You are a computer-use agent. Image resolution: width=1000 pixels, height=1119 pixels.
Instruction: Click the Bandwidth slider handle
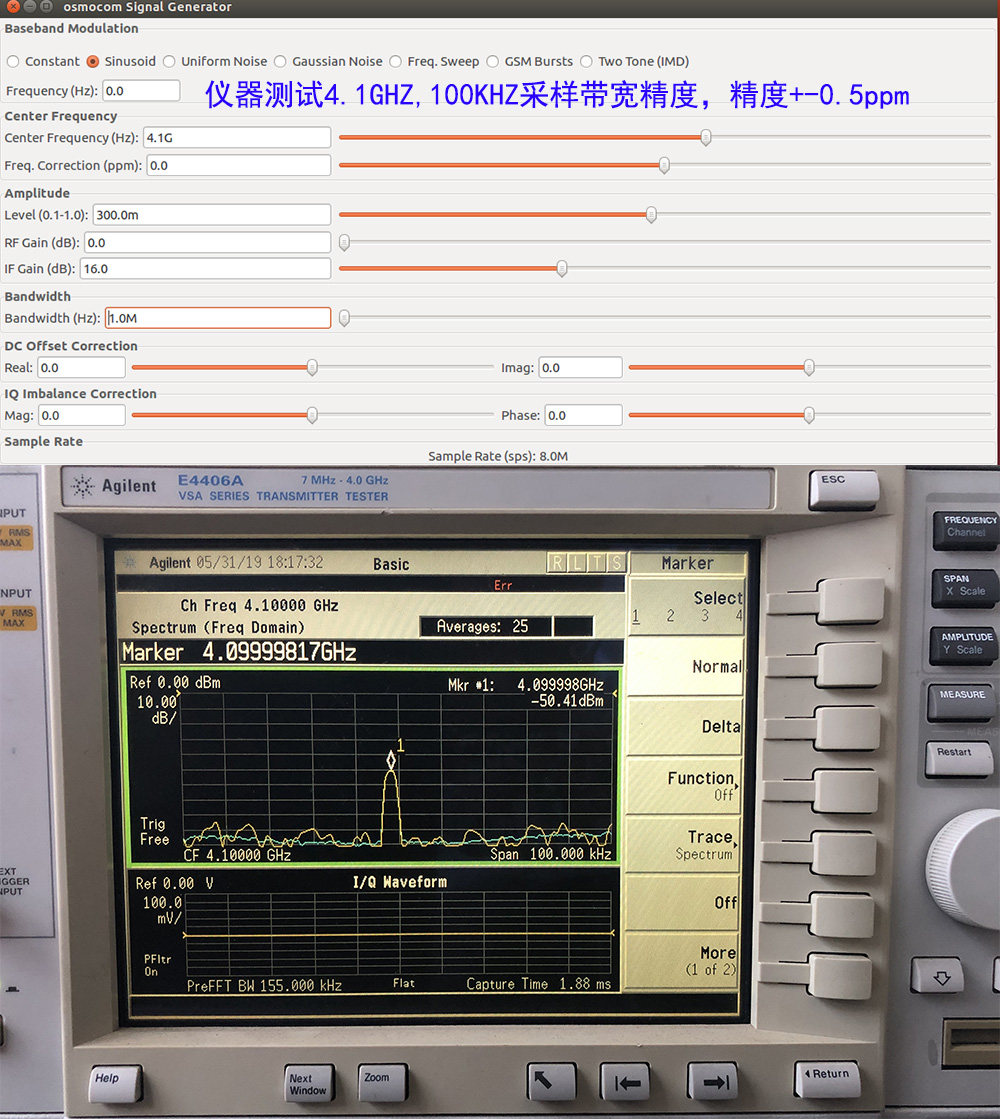click(344, 318)
